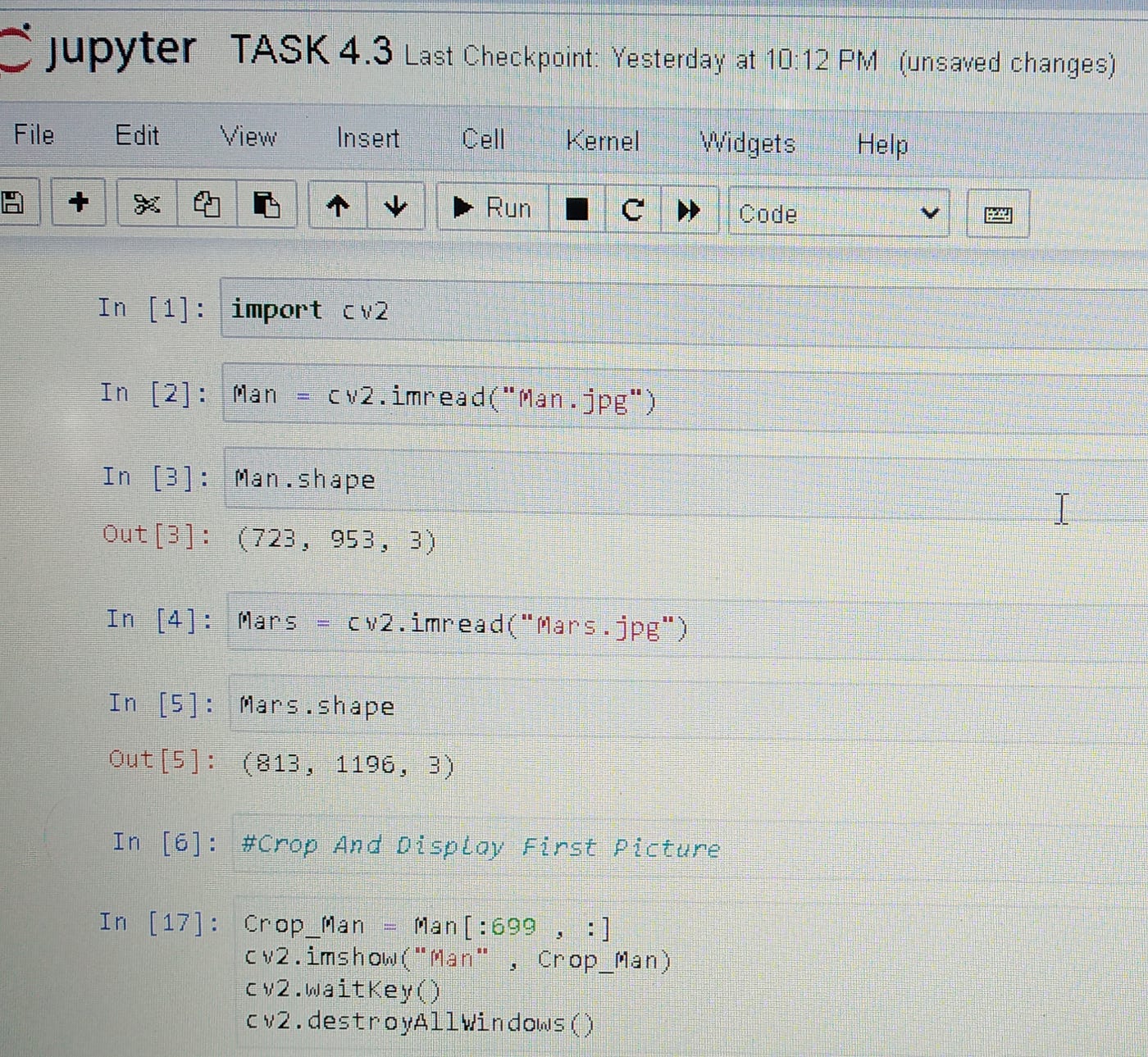Viewport: 1148px width, 1057px height.
Task: Restart the kernel using the refresh icon
Action: (x=632, y=211)
